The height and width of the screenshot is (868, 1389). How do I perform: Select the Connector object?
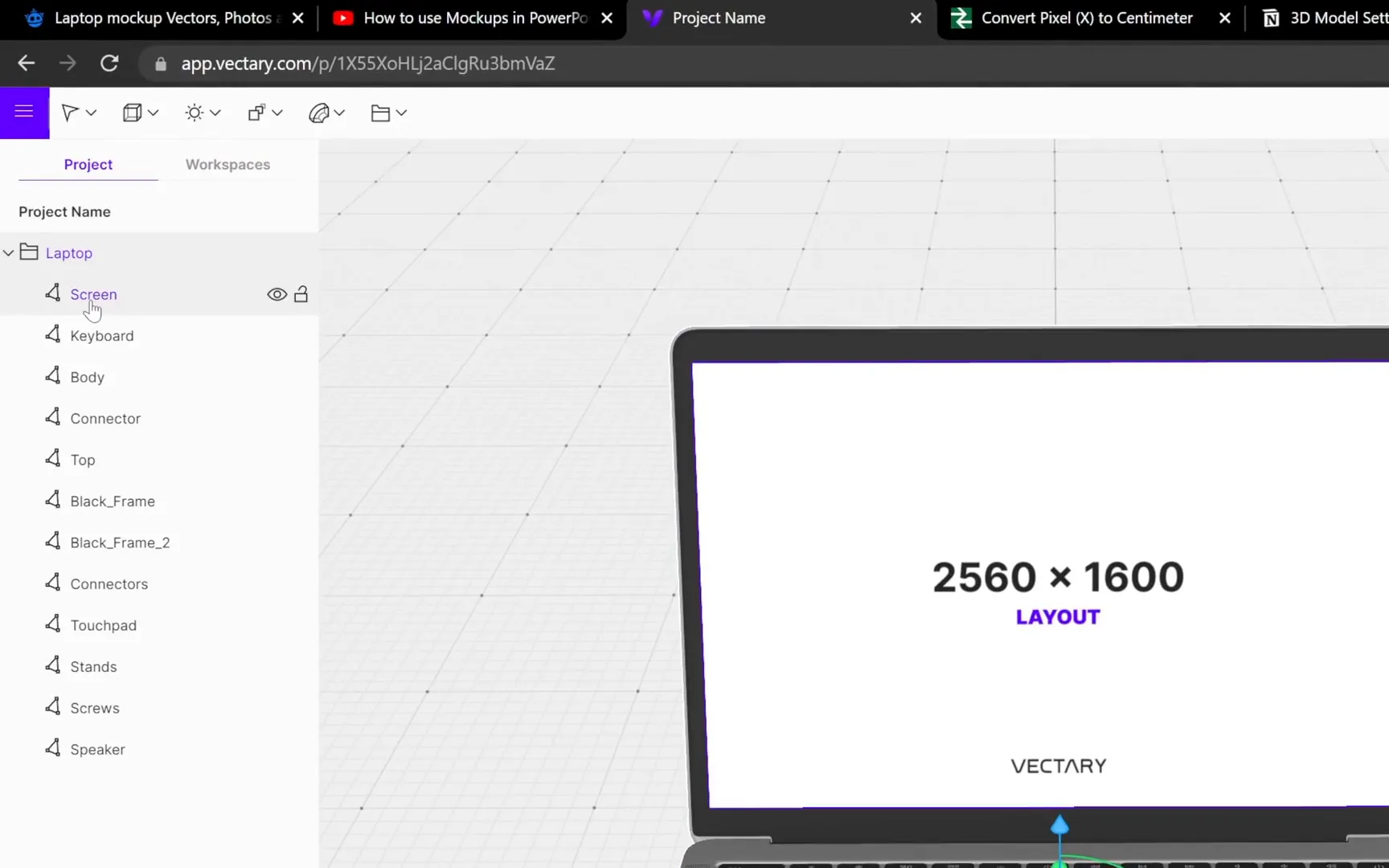click(x=105, y=419)
